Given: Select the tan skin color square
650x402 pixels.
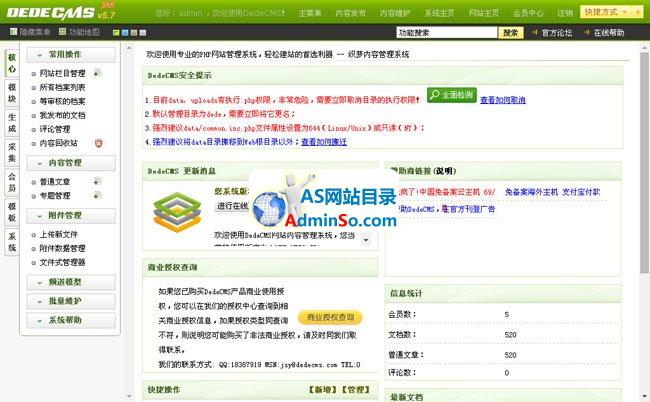Looking at the screenshot, I should coord(134,33).
